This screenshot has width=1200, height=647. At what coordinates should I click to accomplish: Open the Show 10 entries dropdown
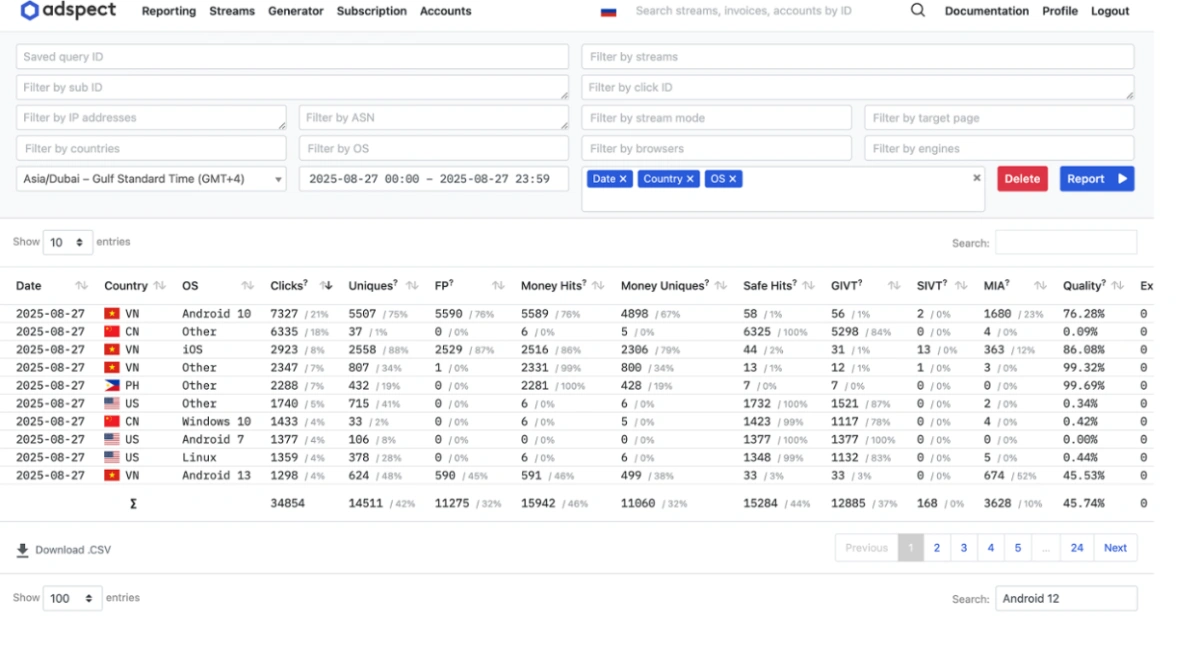68,242
